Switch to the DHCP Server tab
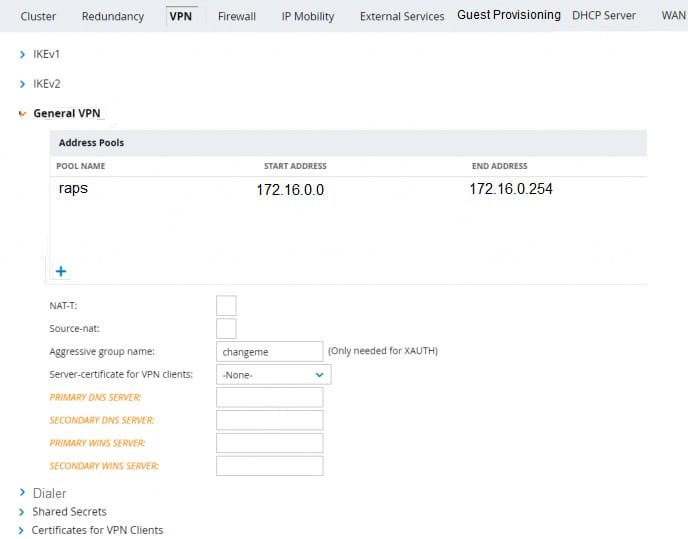This screenshot has width=688, height=539. pos(604,15)
